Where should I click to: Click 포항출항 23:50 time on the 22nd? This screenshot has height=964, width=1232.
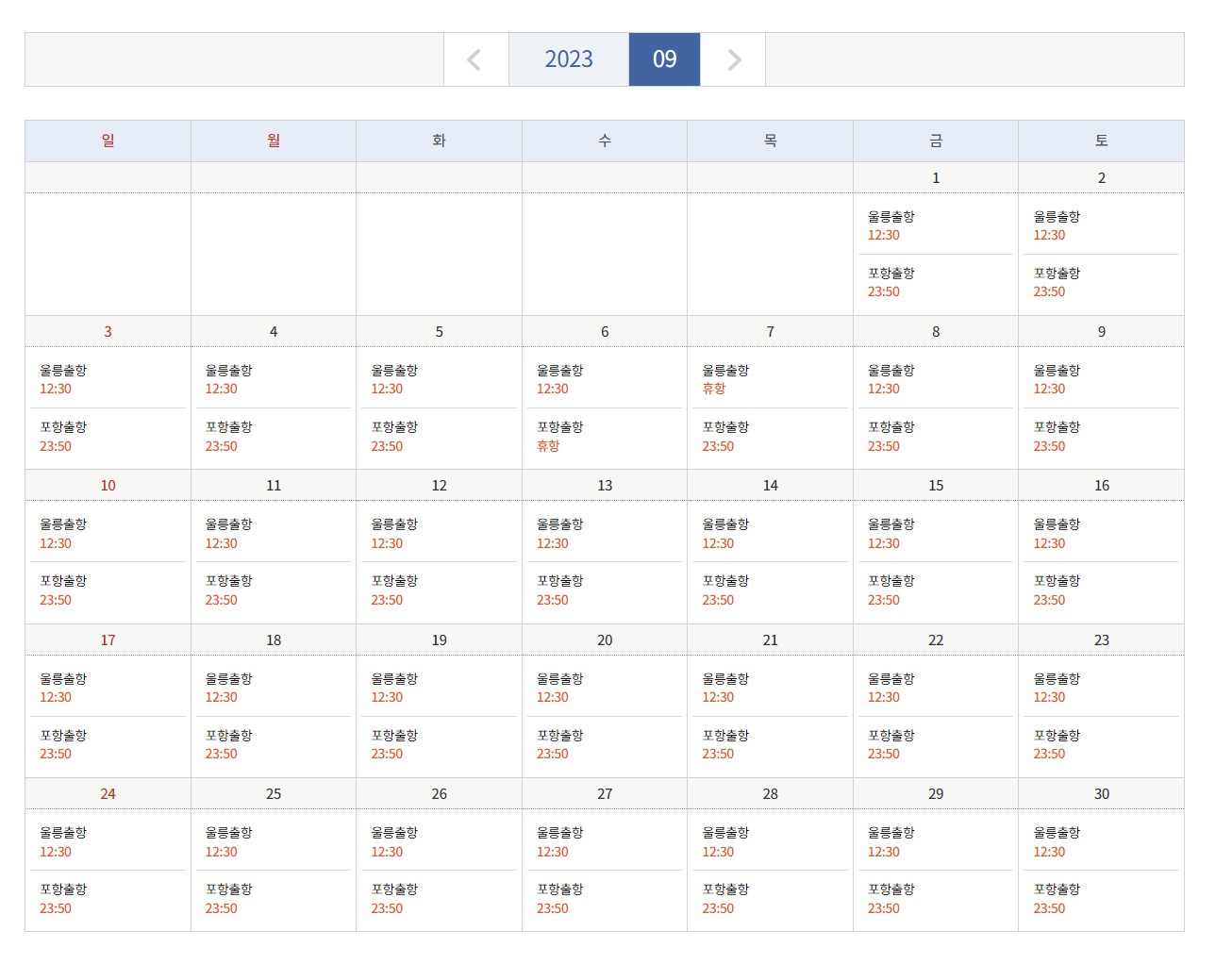(x=884, y=754)
